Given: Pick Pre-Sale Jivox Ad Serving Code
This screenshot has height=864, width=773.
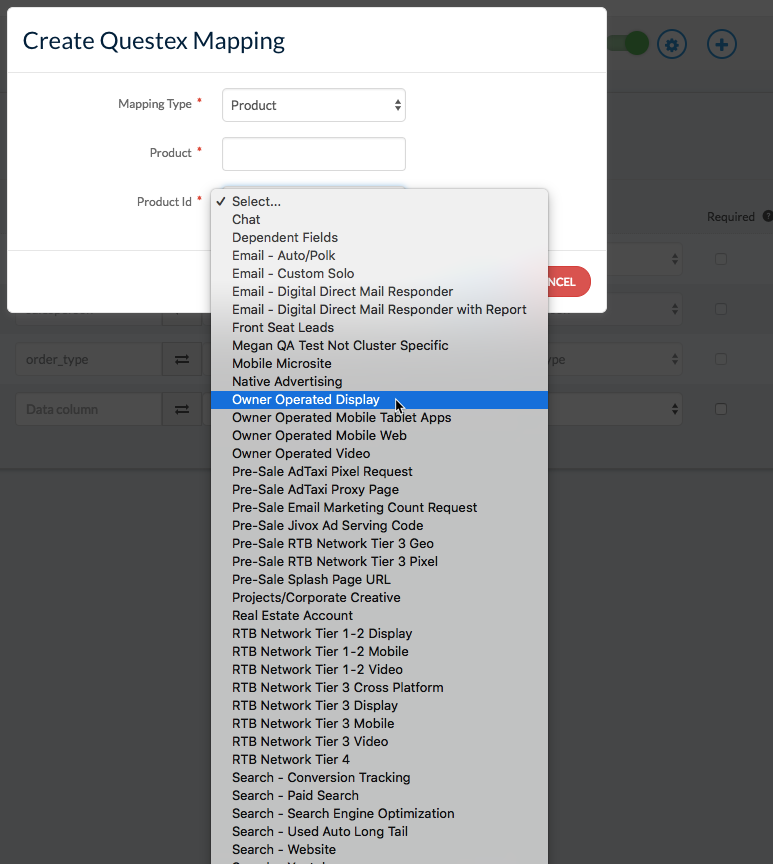Looking at the screenshot, I should pos(379,526).
